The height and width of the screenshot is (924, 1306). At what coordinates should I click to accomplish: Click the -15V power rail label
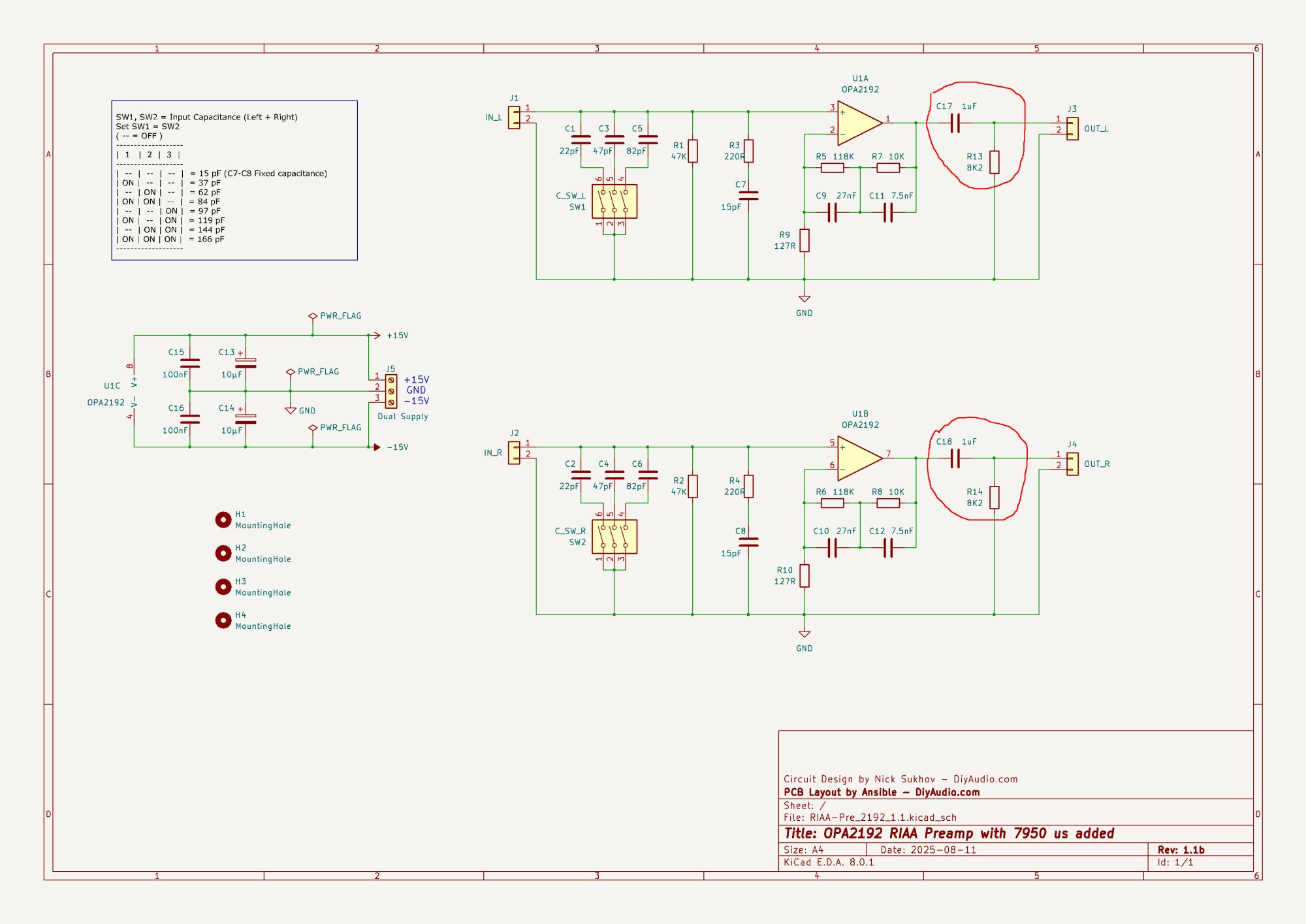click(397, 447)
